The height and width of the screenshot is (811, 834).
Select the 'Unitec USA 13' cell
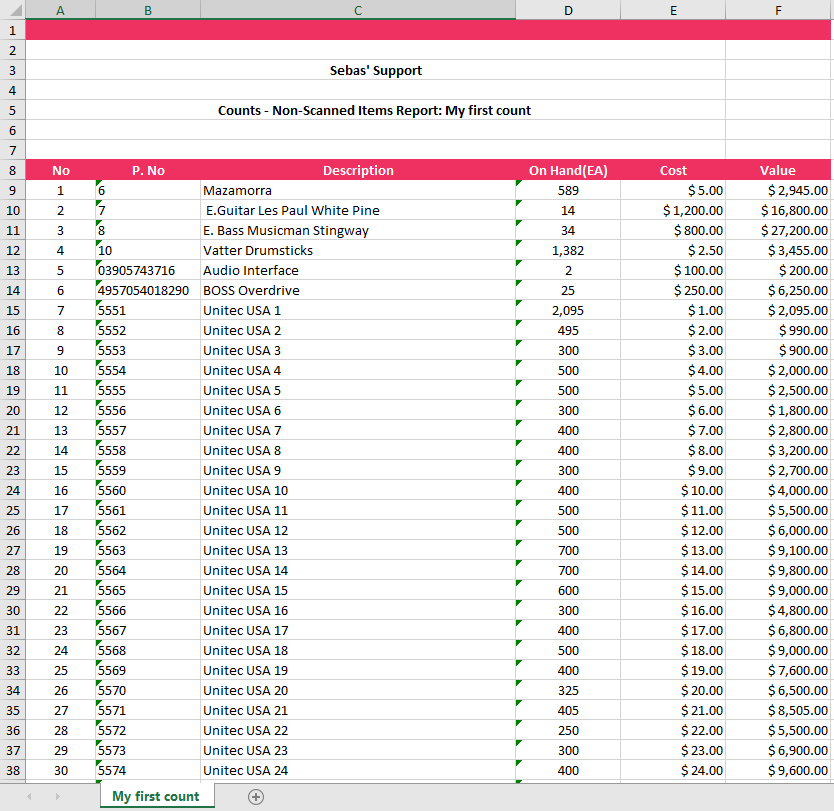pyautogui.click(x=358, y=550)
